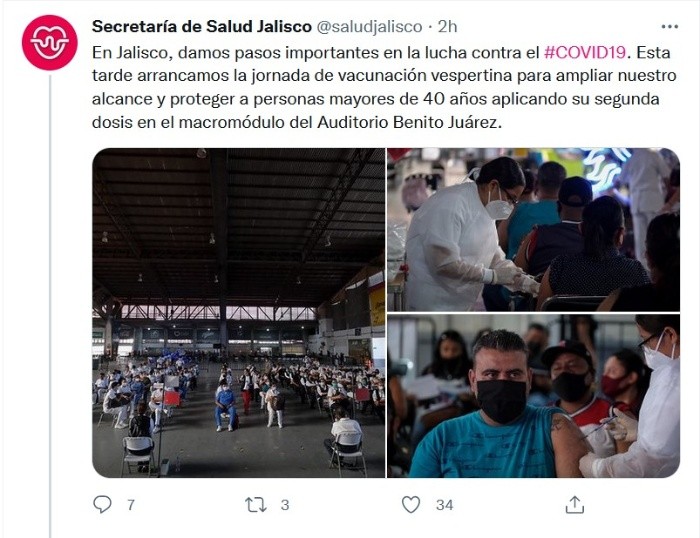View the auditorium vaccination crowd photo

[238, 313]
